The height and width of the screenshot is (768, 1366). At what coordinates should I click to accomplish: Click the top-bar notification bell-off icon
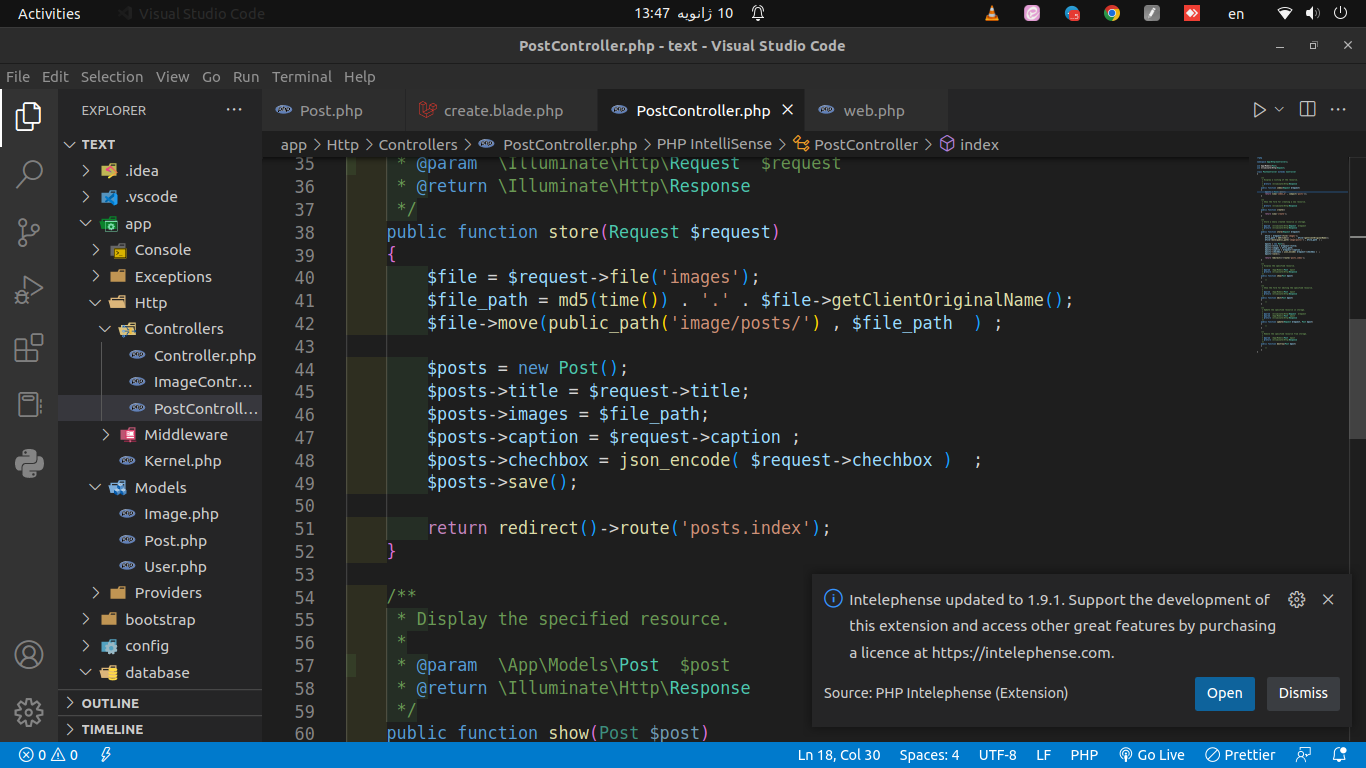[x=758, y=14]
